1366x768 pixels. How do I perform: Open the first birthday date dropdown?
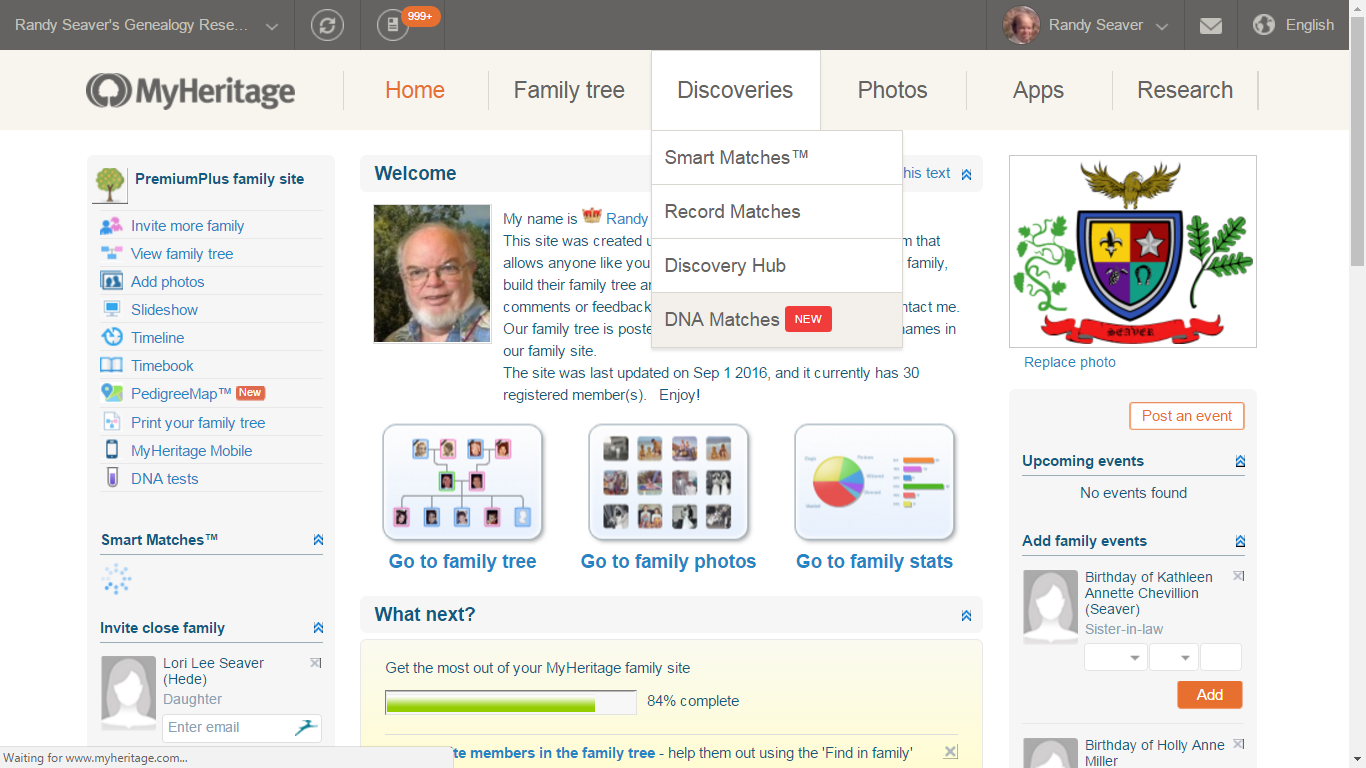[x=1116, y=657]
